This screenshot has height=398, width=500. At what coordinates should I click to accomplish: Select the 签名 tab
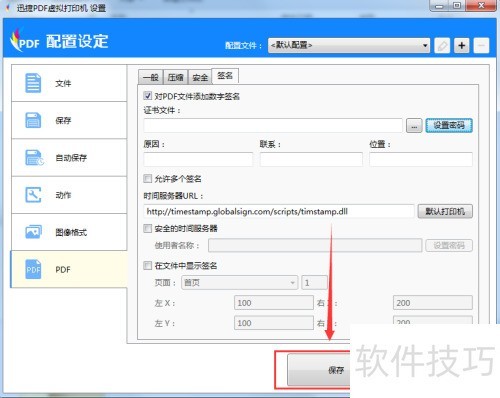225,76
